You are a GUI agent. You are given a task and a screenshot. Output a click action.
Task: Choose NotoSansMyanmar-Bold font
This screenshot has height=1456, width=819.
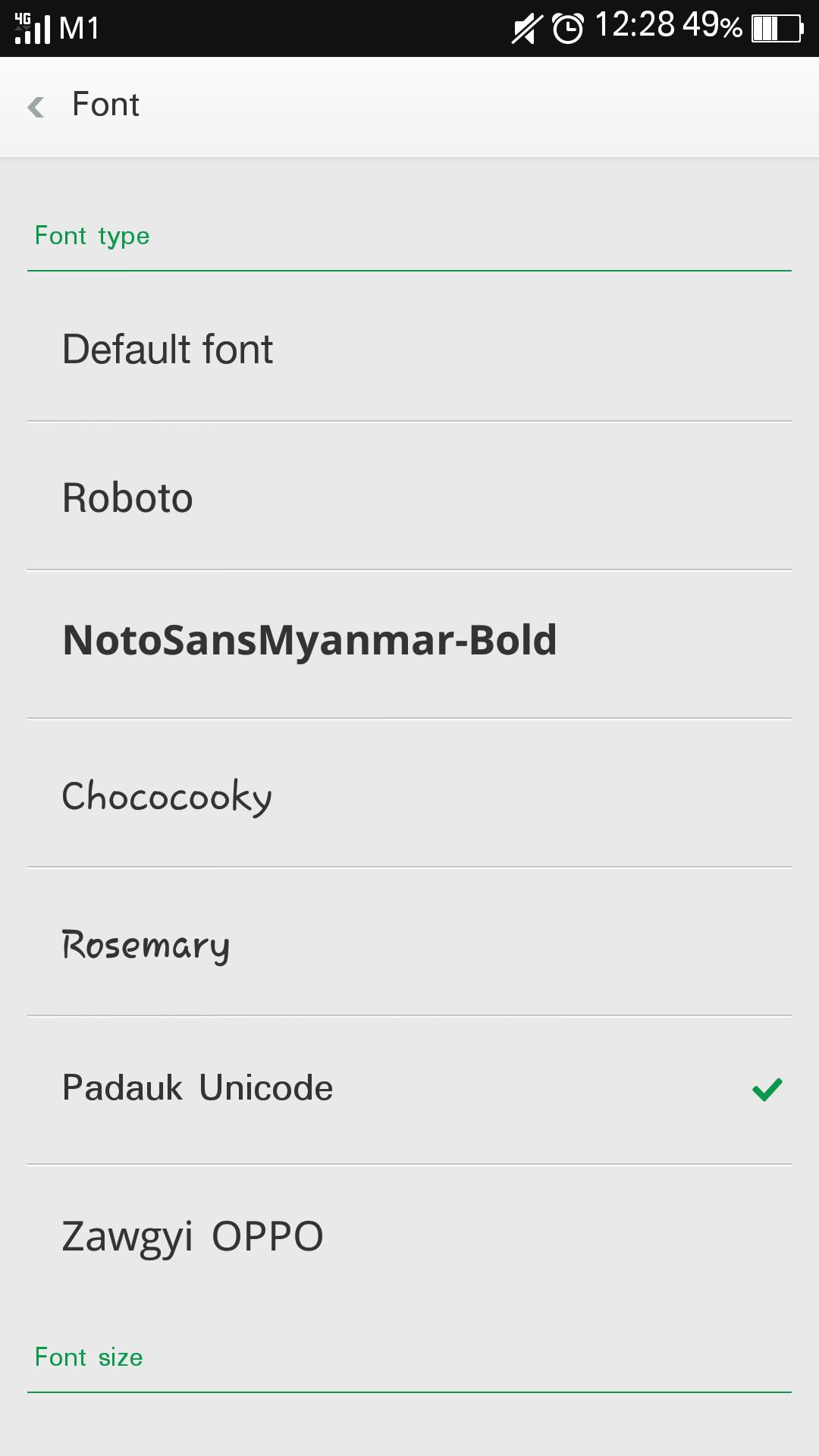pos(309,641)
